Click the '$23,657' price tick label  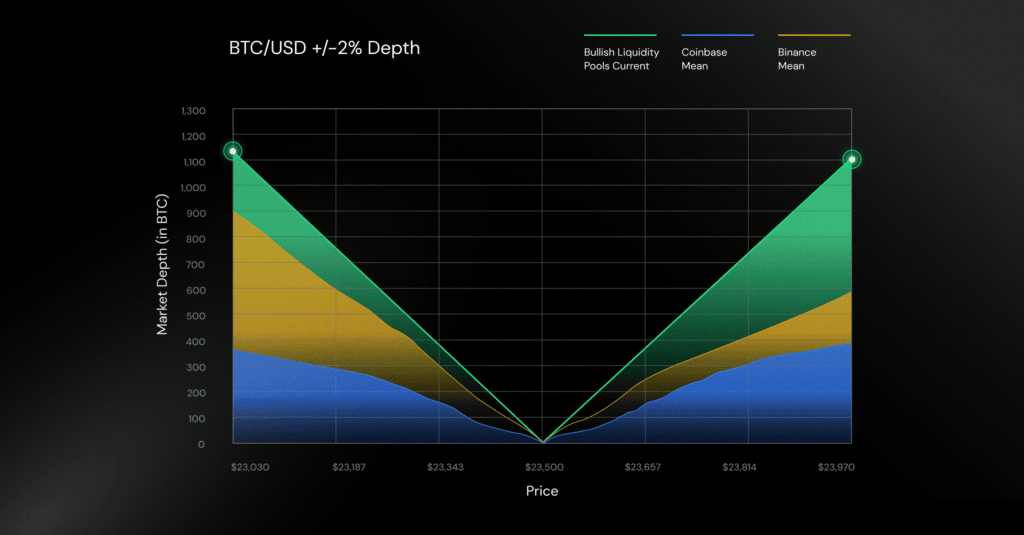[643, 467]
